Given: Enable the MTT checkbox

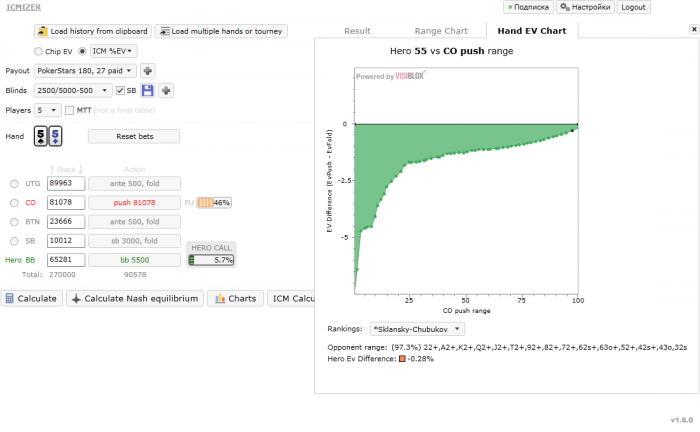Looking at the screenshot, I should (69, 110).
